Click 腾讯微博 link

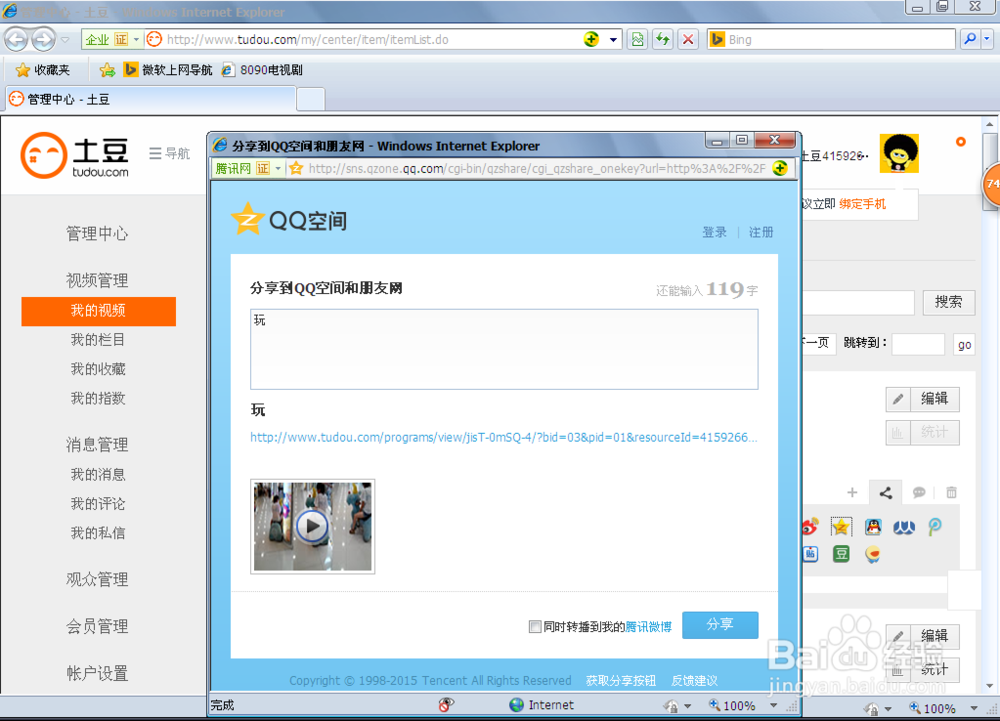tap(649, 627)
